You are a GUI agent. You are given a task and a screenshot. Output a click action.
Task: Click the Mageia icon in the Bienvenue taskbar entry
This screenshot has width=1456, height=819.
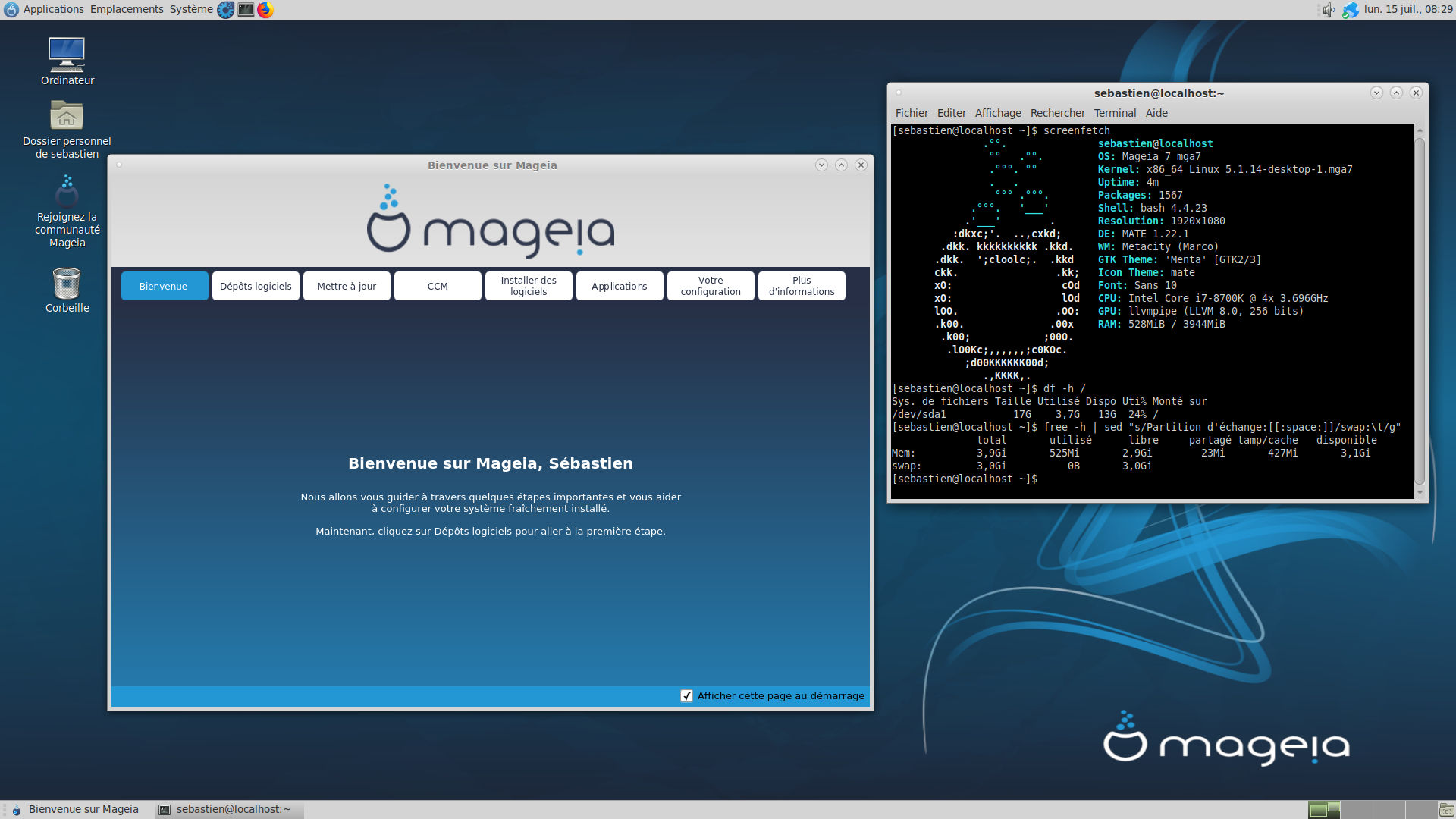tap(16, 810)
